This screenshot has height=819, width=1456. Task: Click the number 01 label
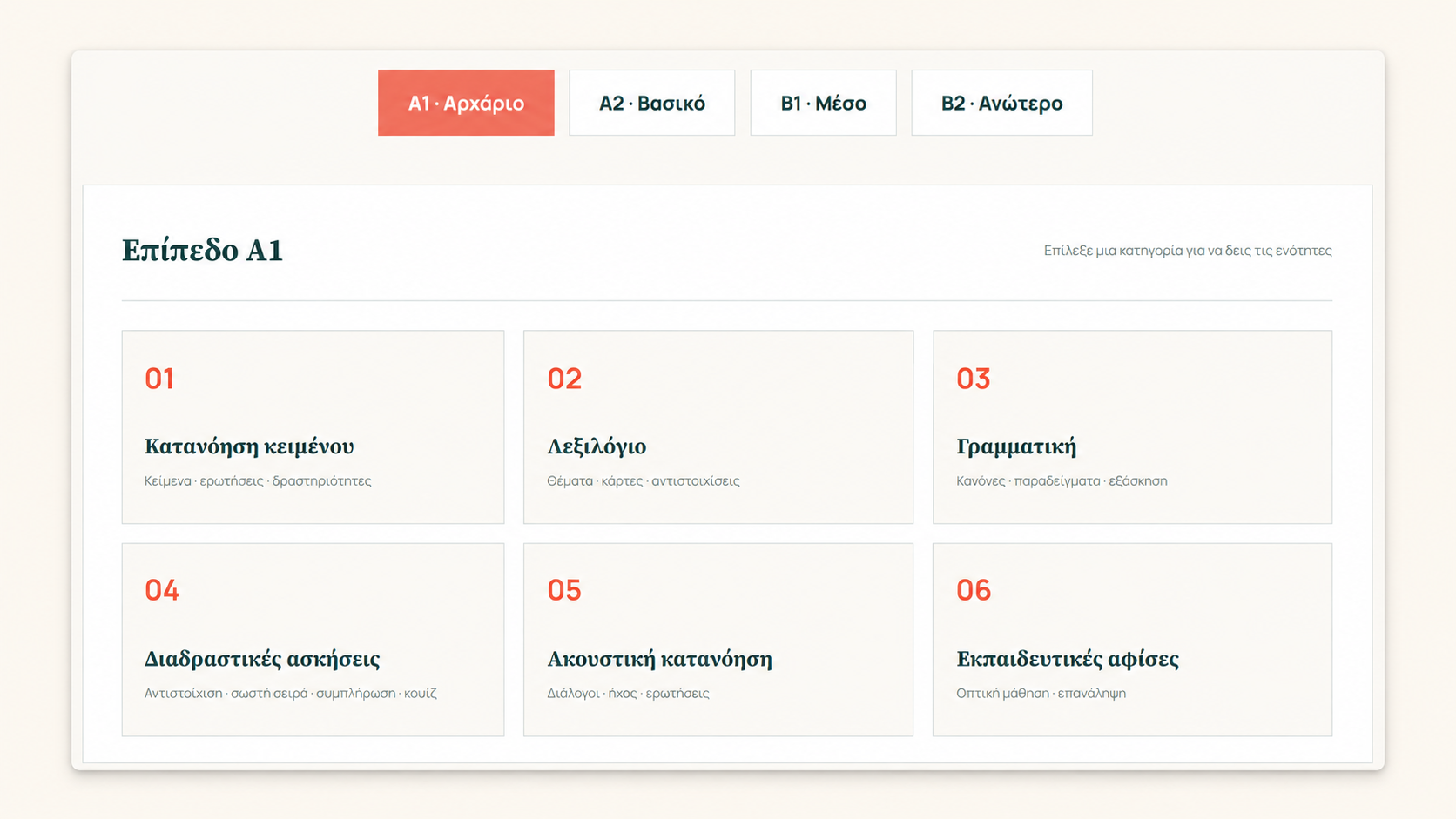pos(159,379)
